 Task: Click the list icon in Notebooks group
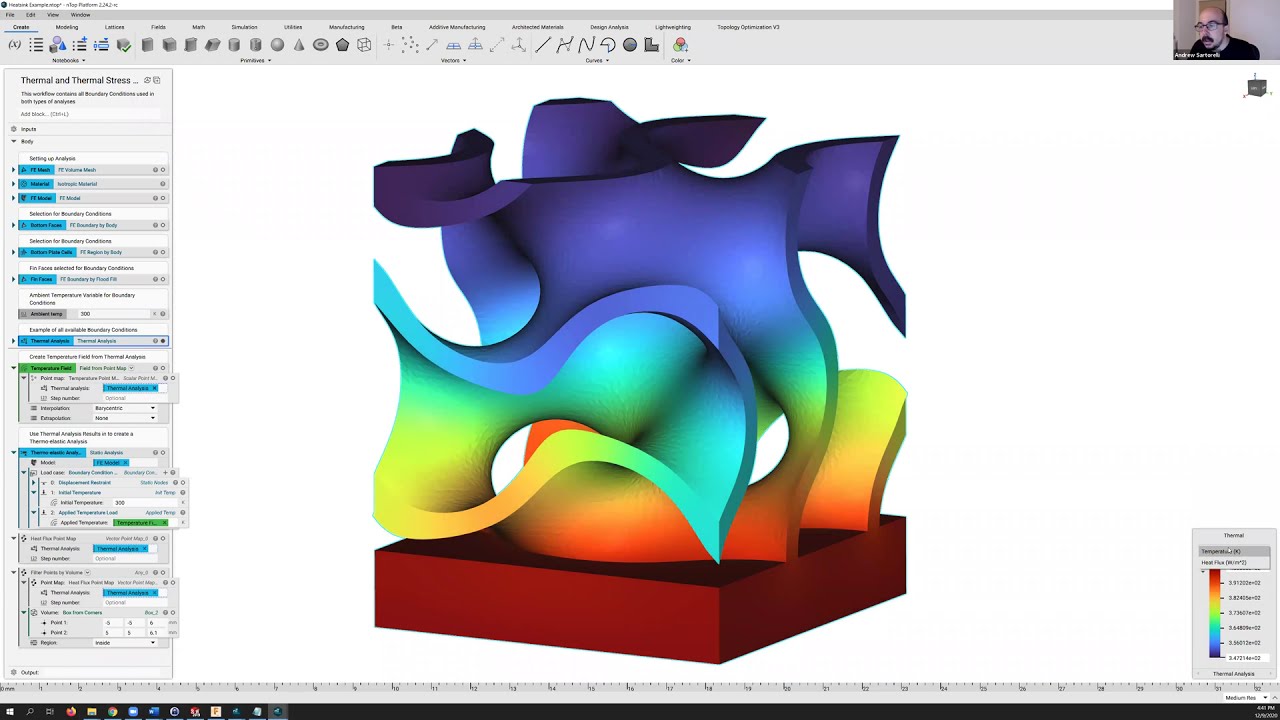pos(36,45)
